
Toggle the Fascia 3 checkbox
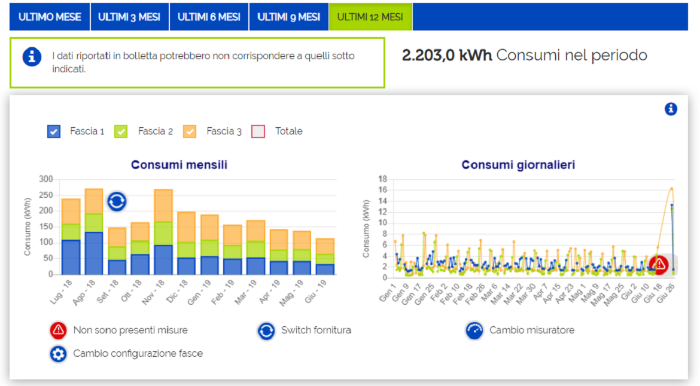click(x=190, y=131)
